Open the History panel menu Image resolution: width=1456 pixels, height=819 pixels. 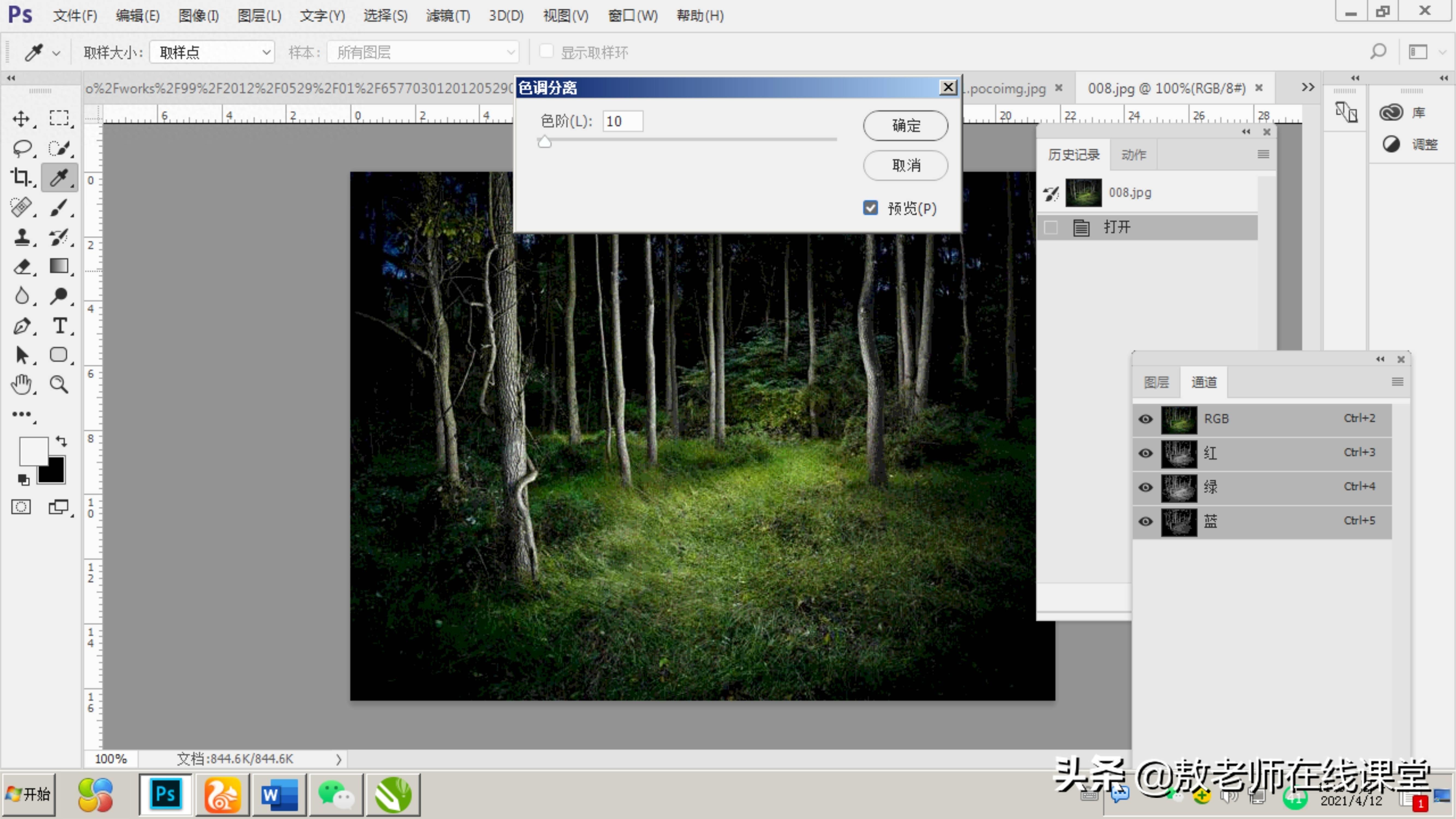point(1264,154)
